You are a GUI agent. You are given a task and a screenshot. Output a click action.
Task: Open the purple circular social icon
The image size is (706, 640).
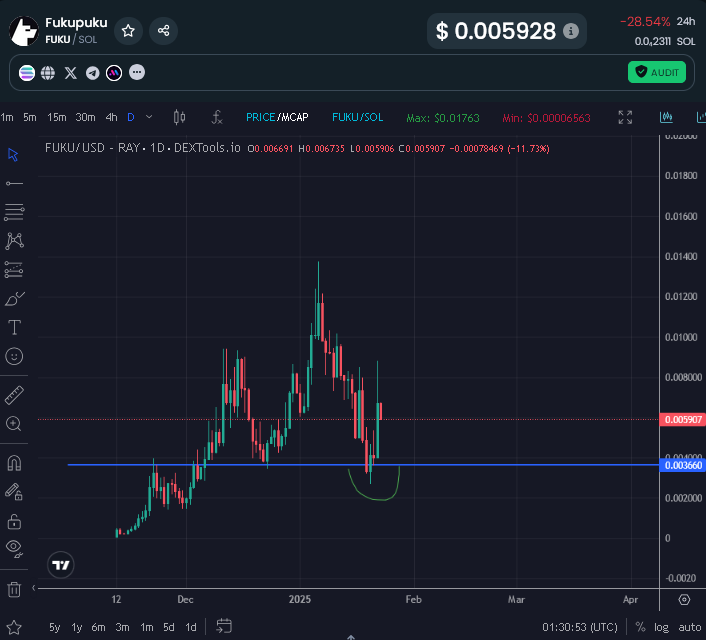(114, 73)
